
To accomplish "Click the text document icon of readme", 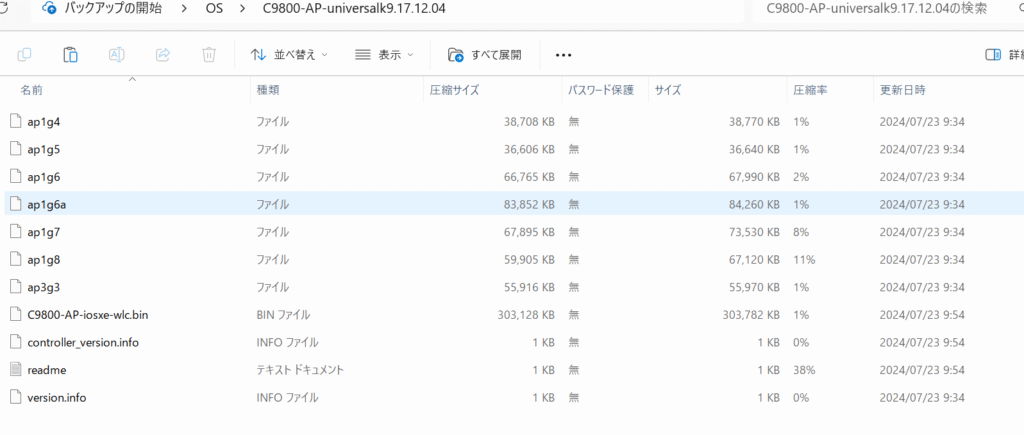I will (16, 370).
